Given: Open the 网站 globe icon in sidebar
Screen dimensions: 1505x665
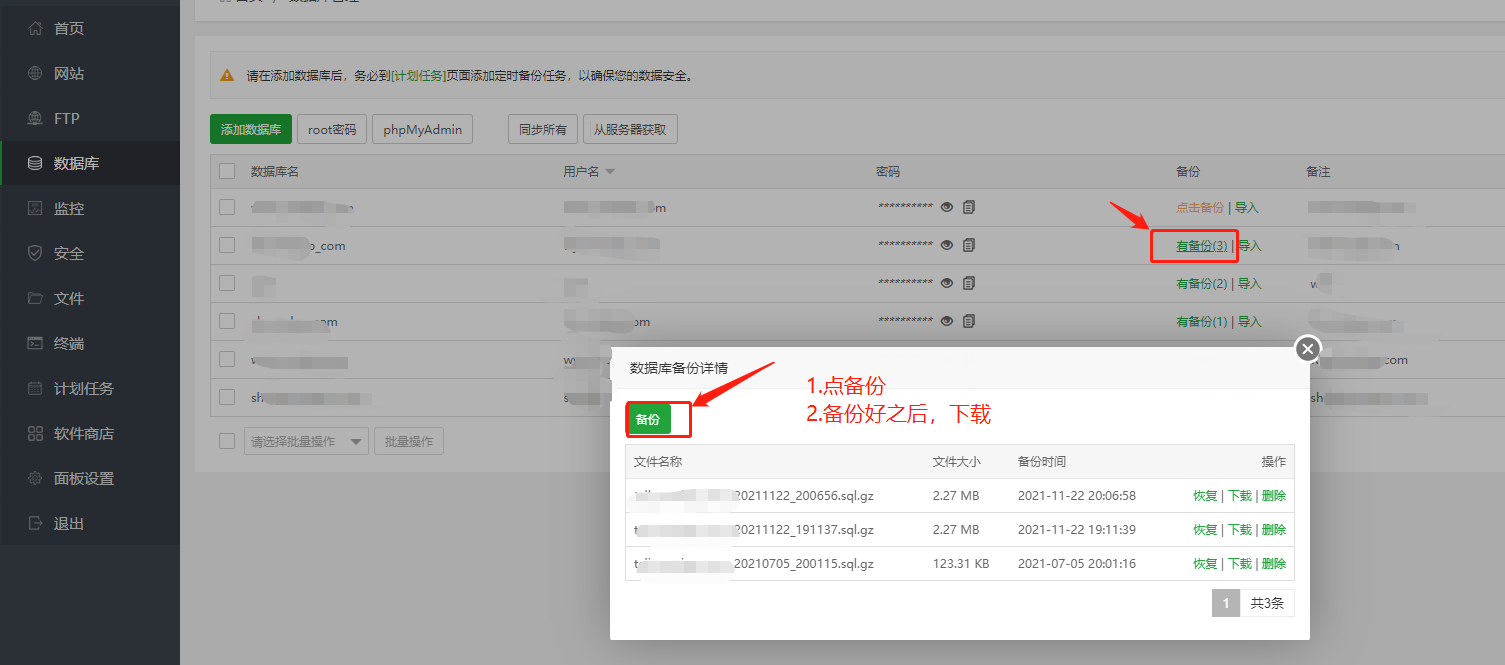Looking at the screenshot, I should [x=36, y=73].
